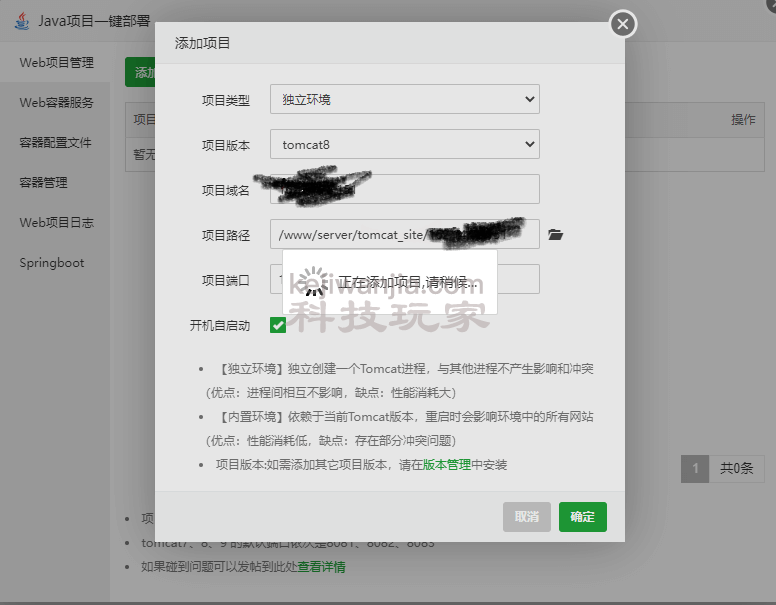Open the 版本管理 link in the notes
Image resolution: width=776 pixels, height=605 pixels.
click(x=447, y=465)
